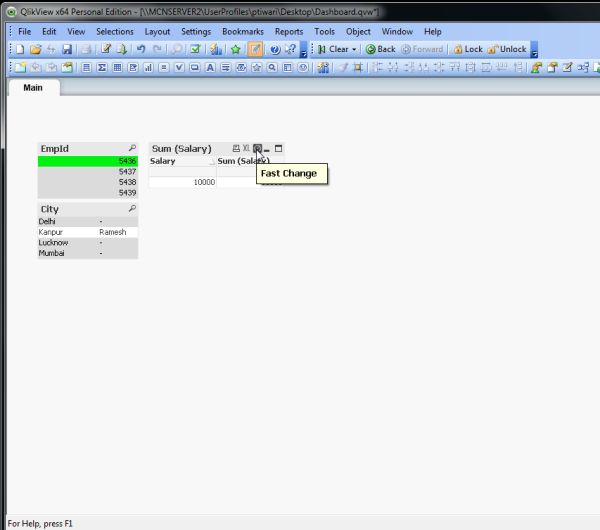
Task: Click the Salary column header
Action: [x=182, y=161]
